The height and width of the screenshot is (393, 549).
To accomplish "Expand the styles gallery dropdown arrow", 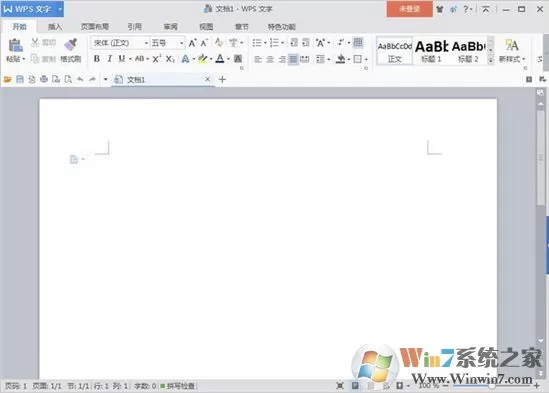I will (491, 60).
